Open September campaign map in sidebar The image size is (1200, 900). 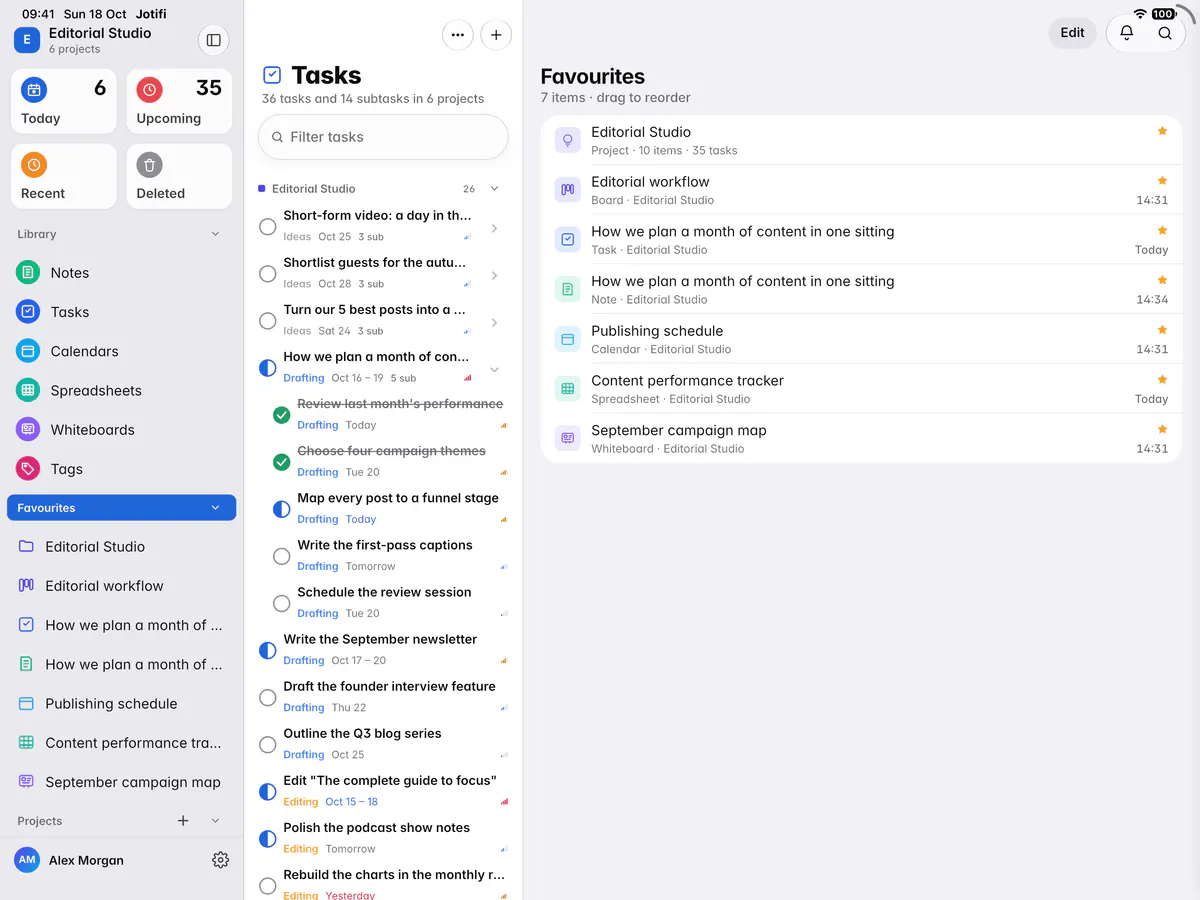click(122, 782)
